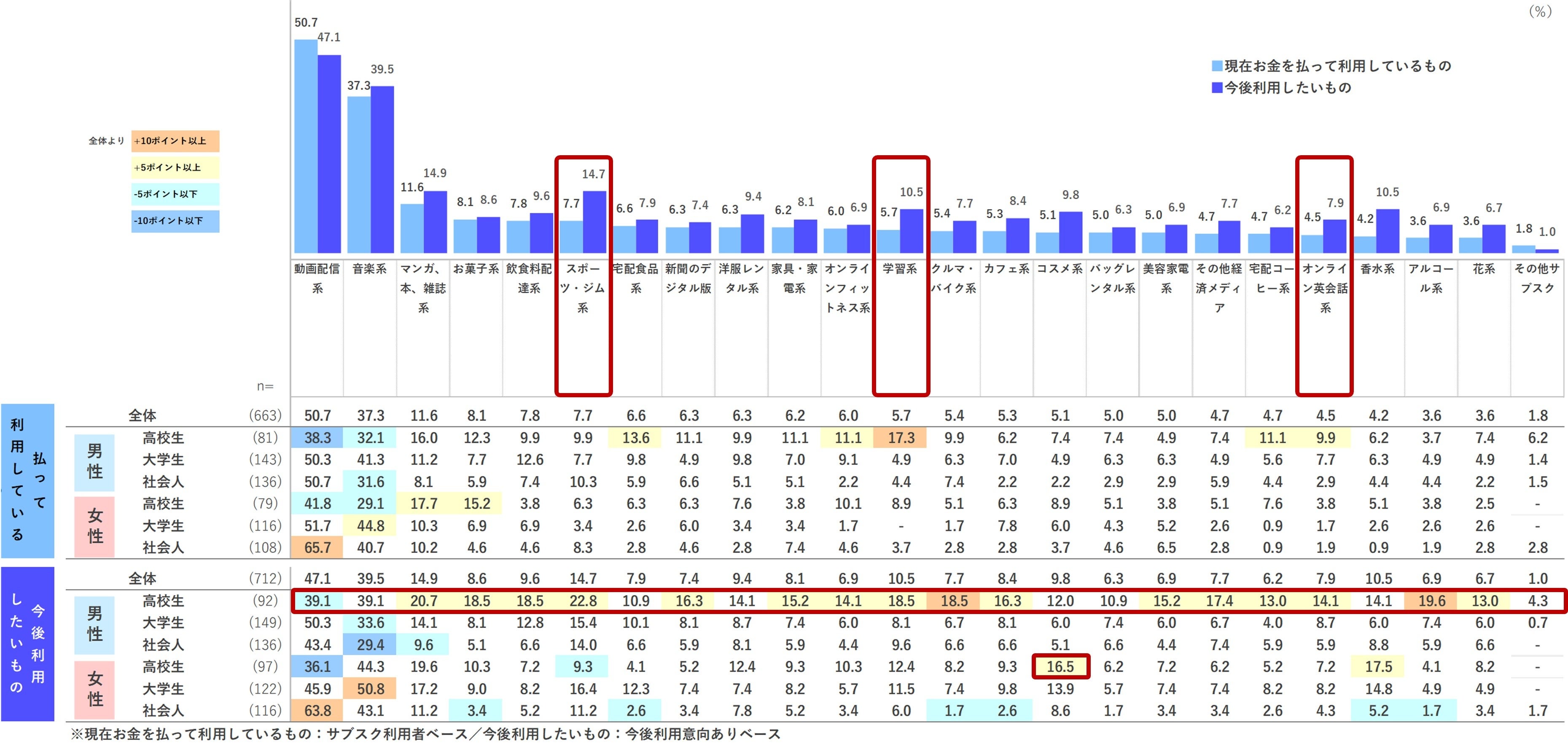Image resolution: width=1568 pixels, height=749 pixels.
Task: Click the 全体より label beside the color legend
Action: [106, 141]
